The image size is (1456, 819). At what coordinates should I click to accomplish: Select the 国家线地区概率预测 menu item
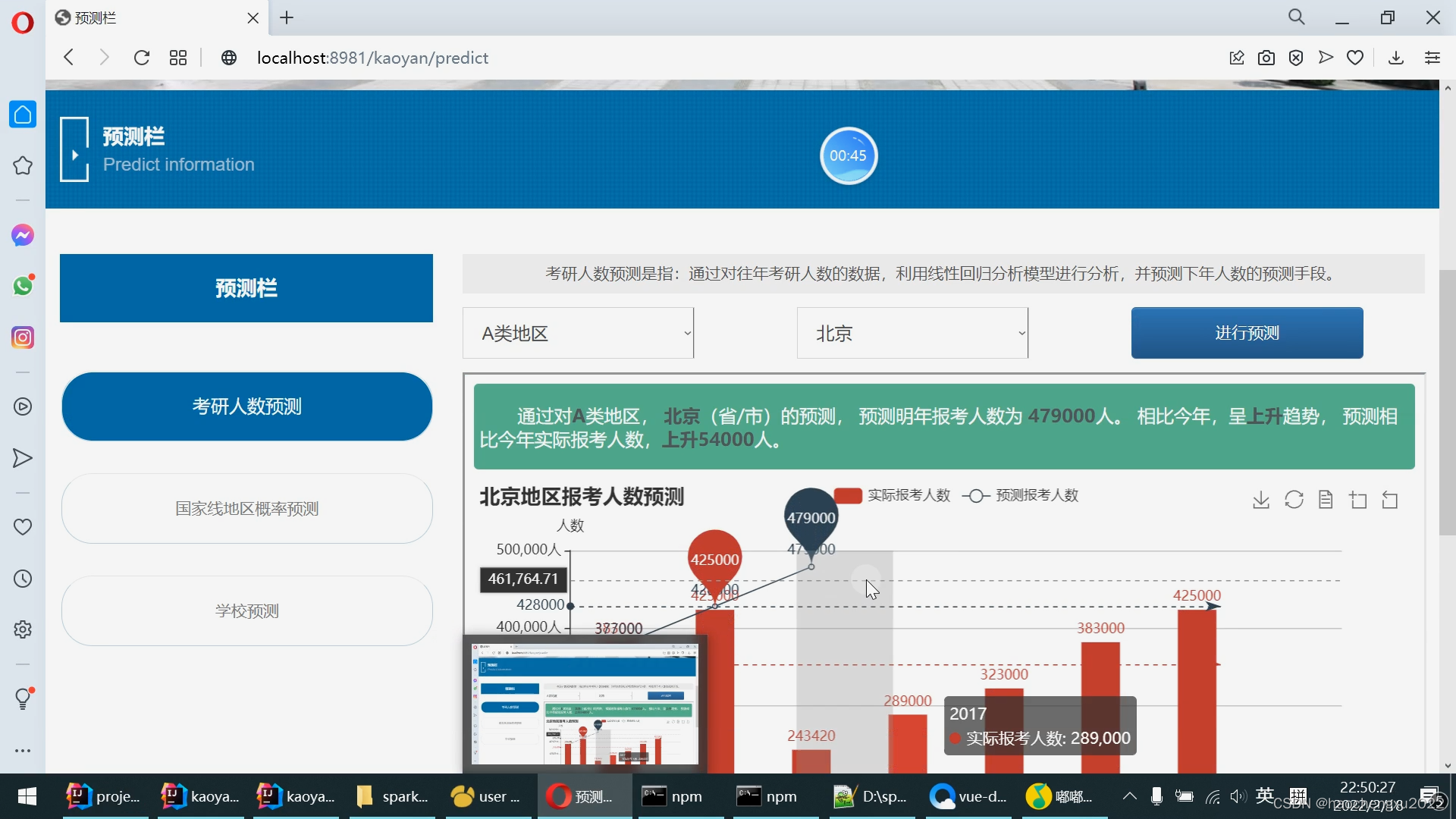point(246,509)
